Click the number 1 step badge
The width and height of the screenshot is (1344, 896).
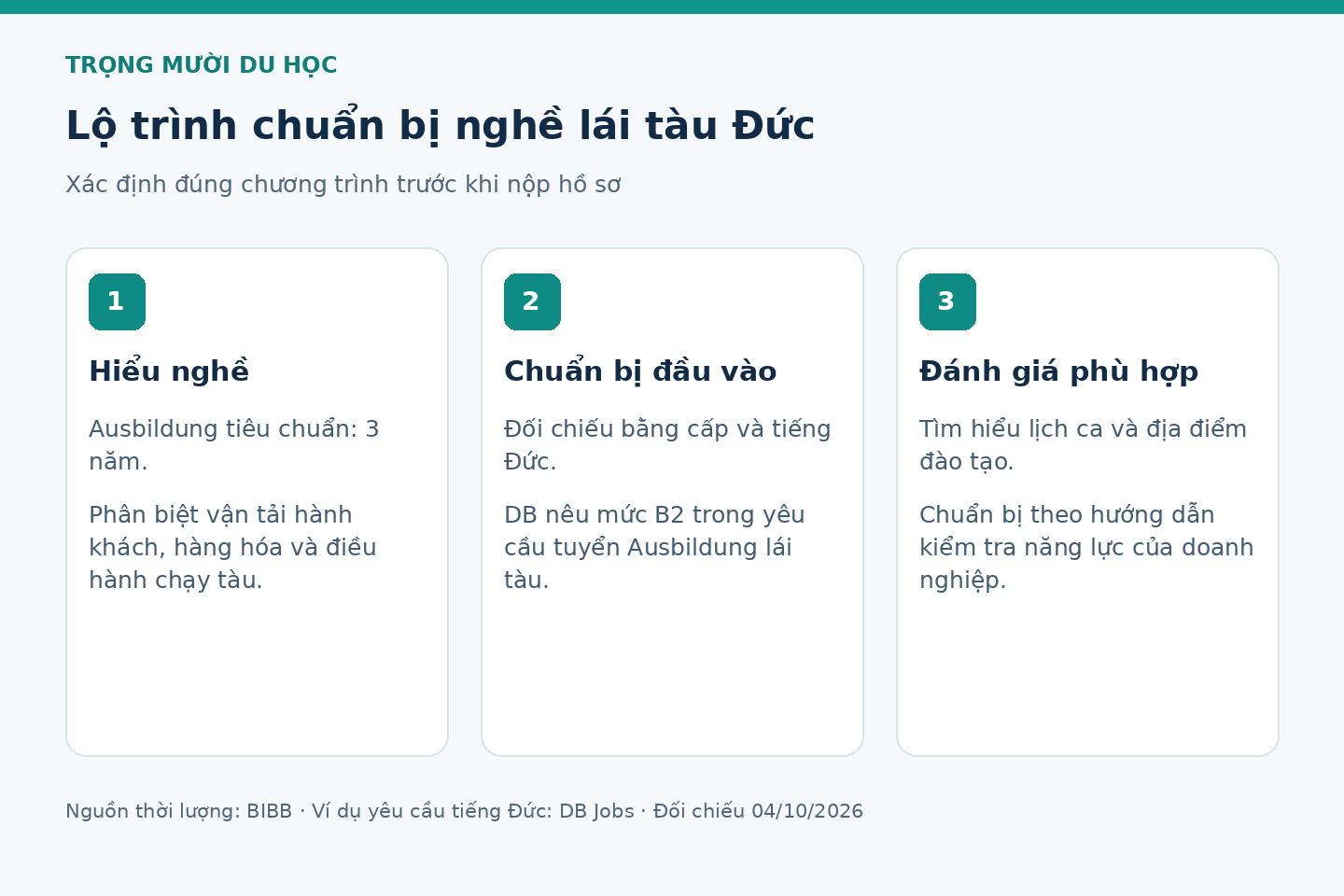(117, 301)
